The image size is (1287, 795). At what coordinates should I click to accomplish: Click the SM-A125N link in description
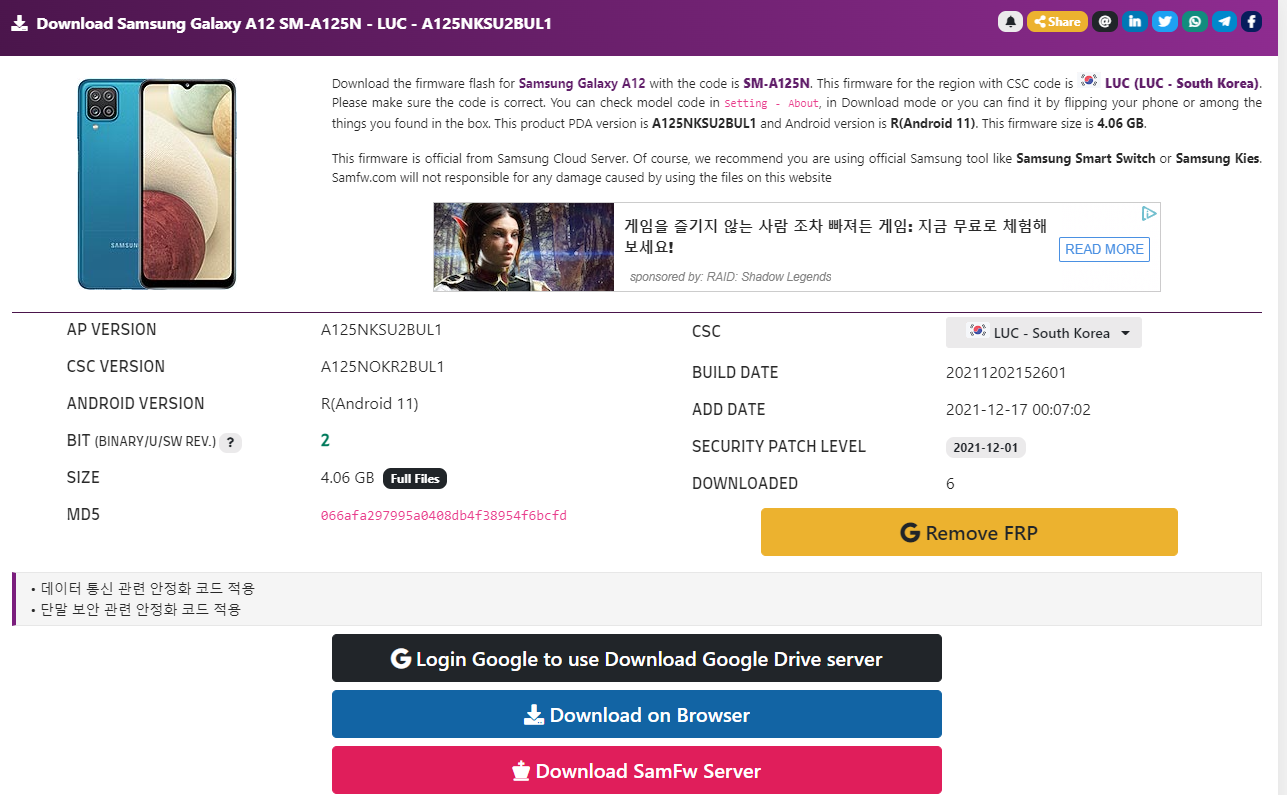pyautogui.click(x=777, y=83)
